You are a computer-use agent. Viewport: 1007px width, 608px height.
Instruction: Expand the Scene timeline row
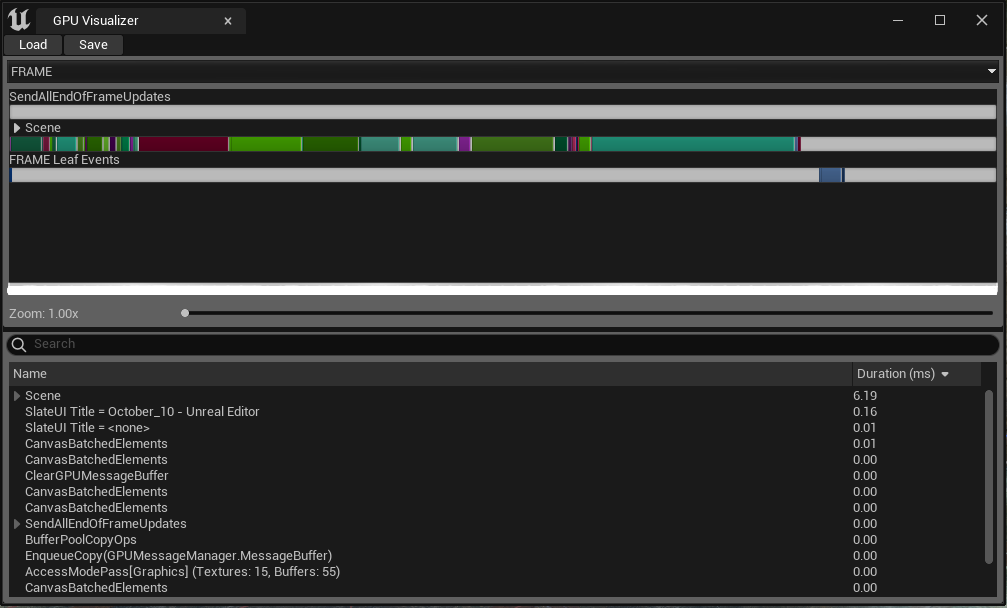click(x=17, y=128)
